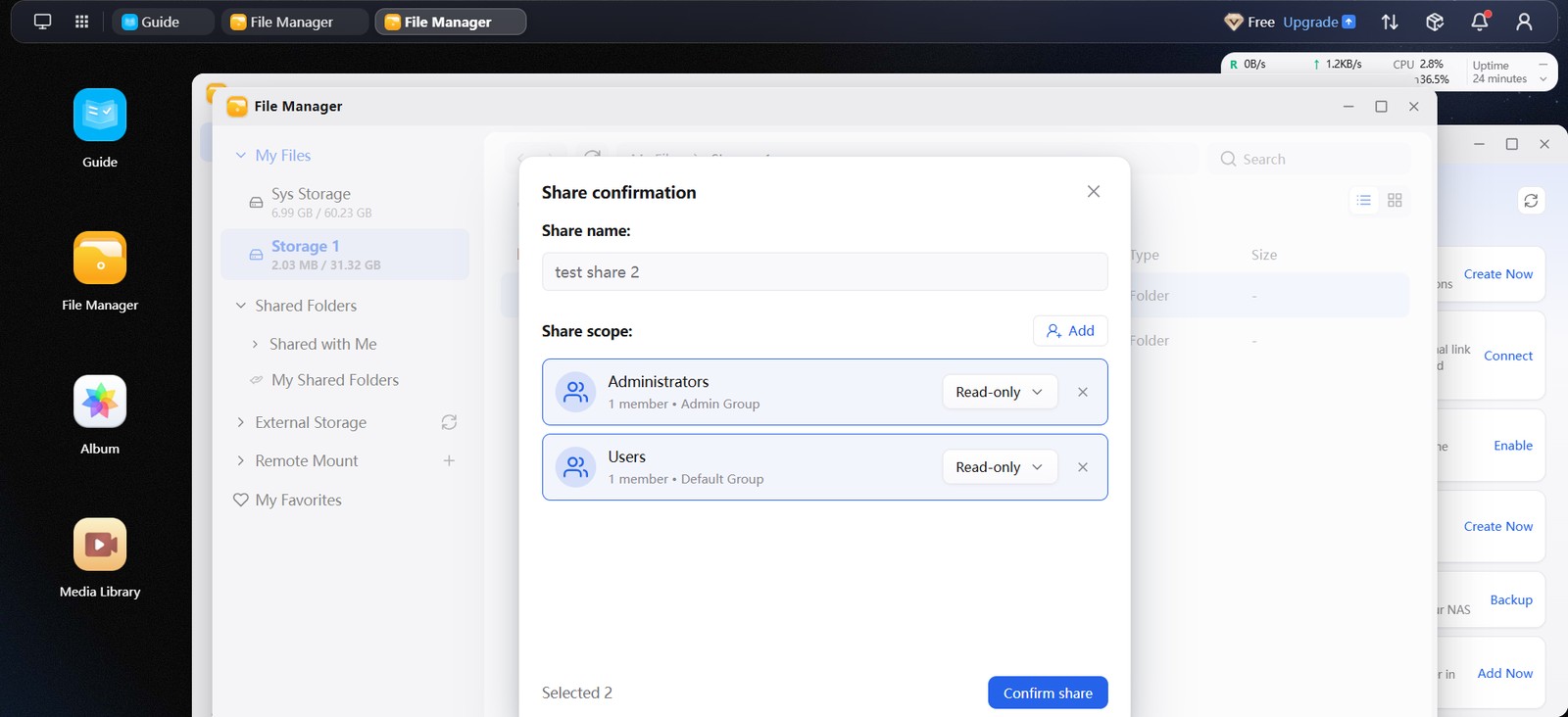Open the Media Library desktop app
The width and height of the screenshot is (1568, 717).
point(100,545)
